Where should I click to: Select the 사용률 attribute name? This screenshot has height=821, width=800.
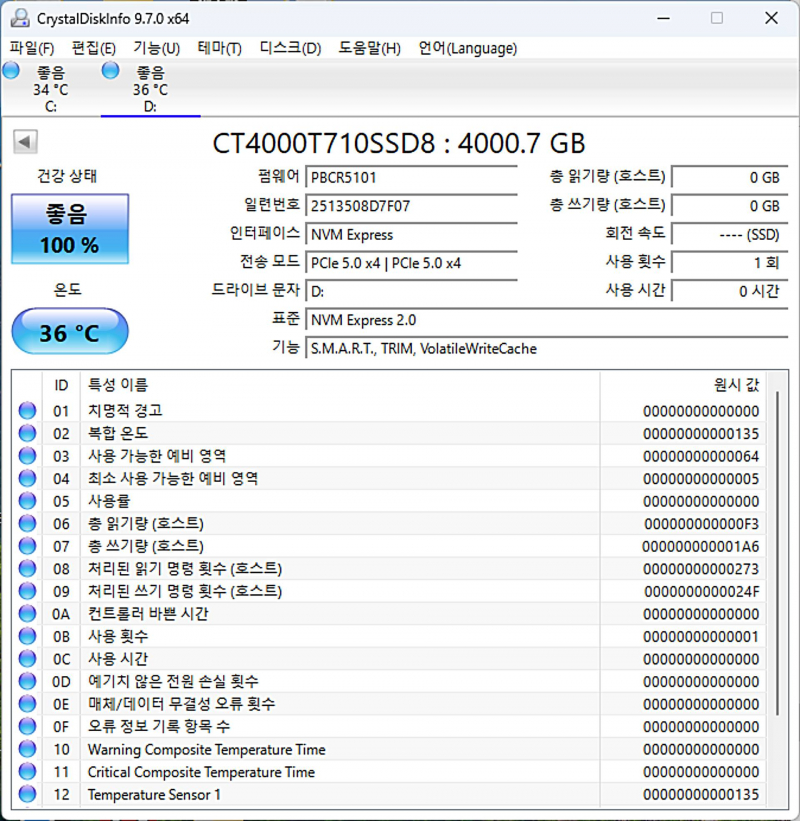tap(108, 501)
